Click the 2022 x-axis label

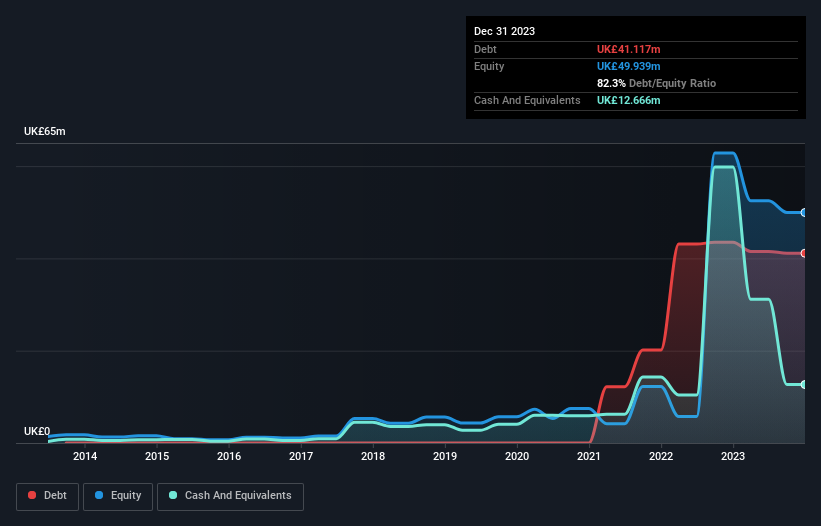point(661,456)
